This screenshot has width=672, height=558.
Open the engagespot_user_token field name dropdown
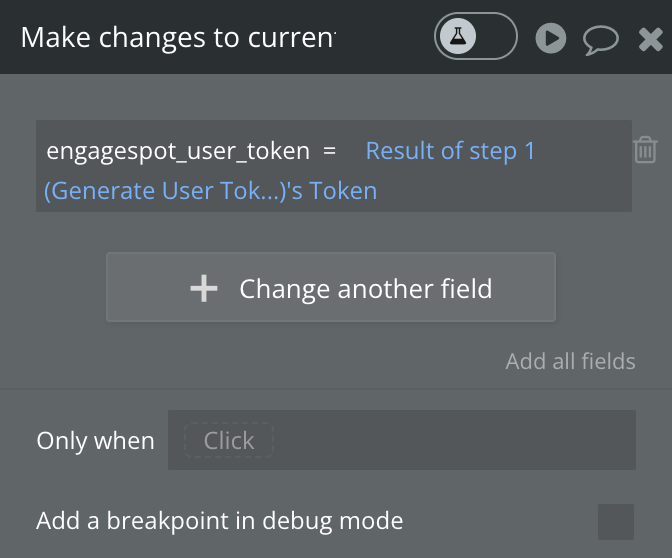point(178,151)
